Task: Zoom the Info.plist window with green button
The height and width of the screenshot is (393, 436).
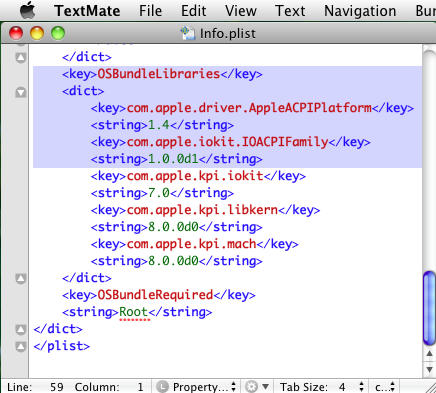Action: tap(58, 33)
